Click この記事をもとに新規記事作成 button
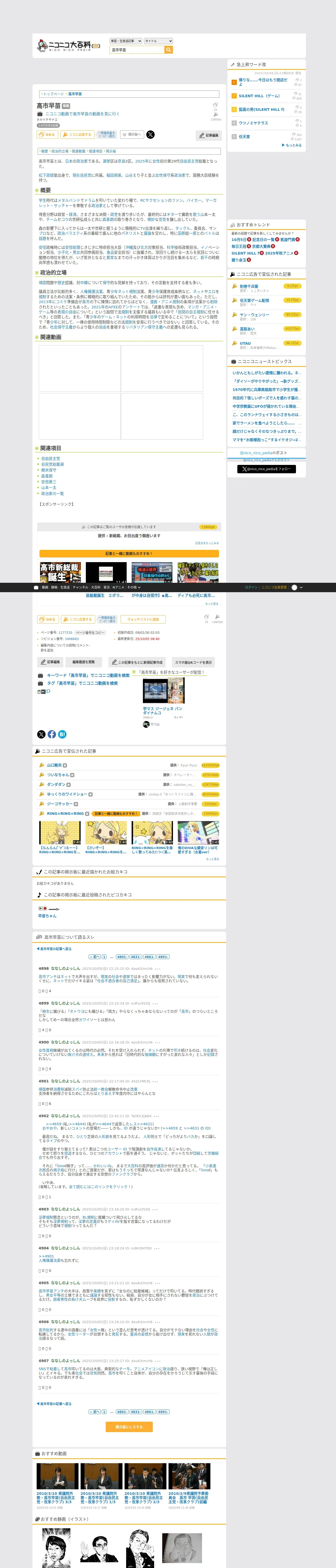Screen dimensions: 336x1568 [x=137, y=662]
